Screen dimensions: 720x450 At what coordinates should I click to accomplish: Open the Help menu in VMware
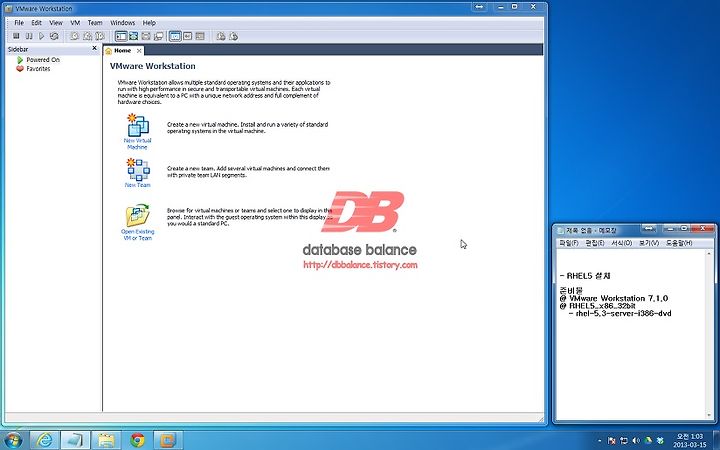[149, 22]
